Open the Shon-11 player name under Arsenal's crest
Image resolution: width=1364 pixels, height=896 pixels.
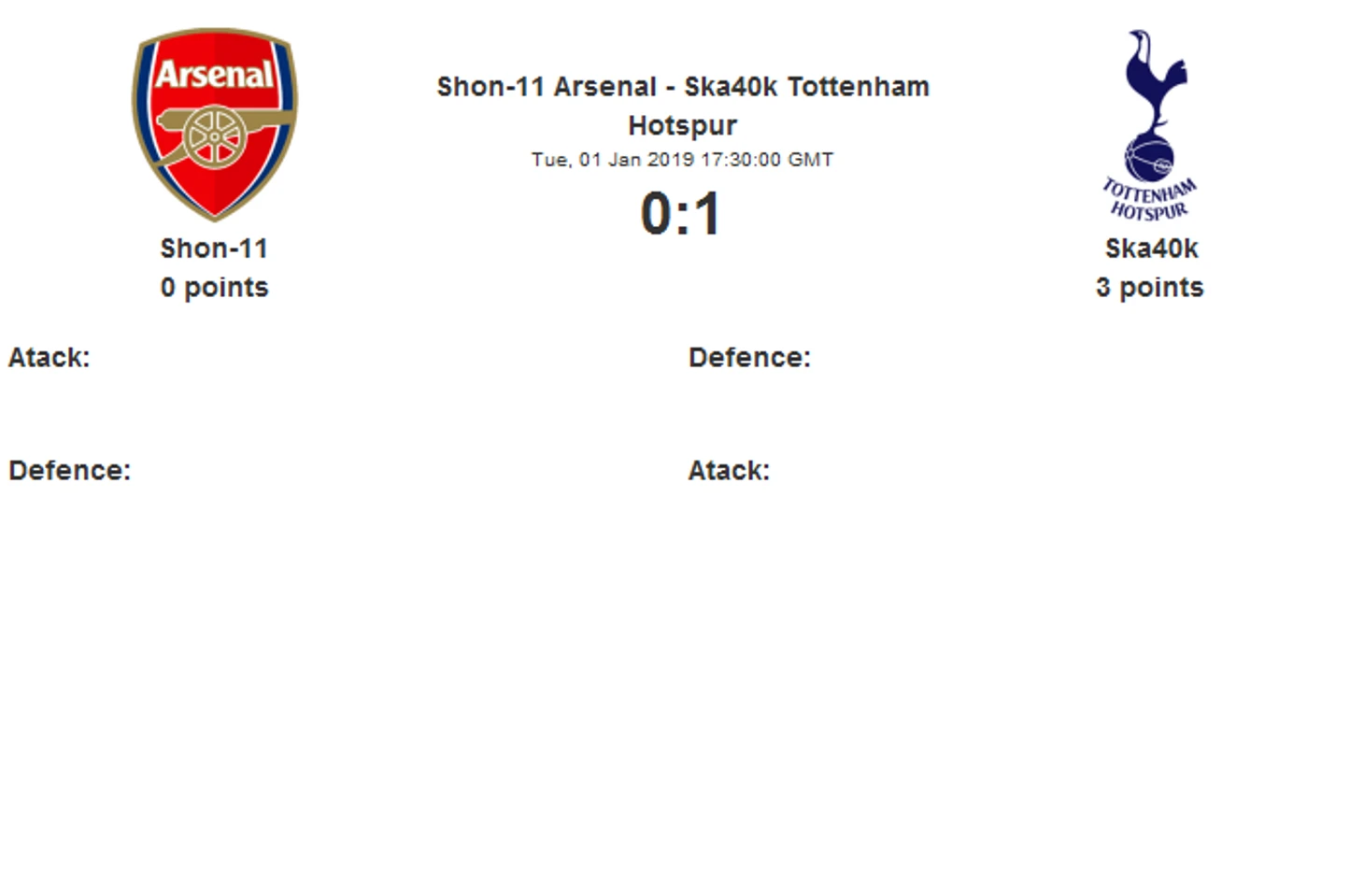tap(214, 249)
